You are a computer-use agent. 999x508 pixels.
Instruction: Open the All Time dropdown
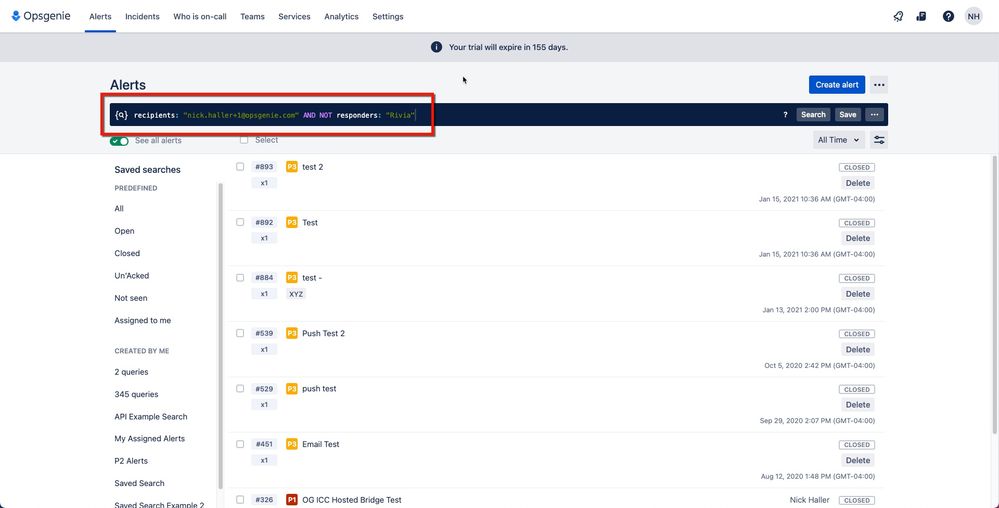click(x=838, y=140)
